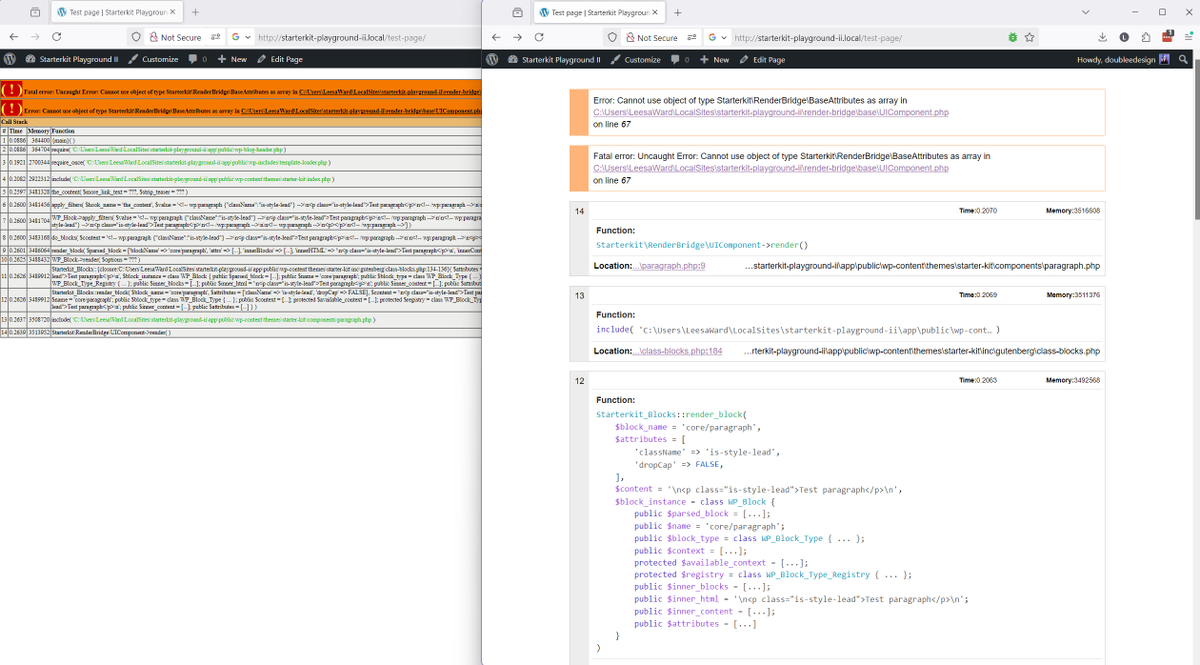Viewport: 1200px width, 665px height.
Task: Open workspace/tab manager icon in right browser window
Action: click(517, 12)
